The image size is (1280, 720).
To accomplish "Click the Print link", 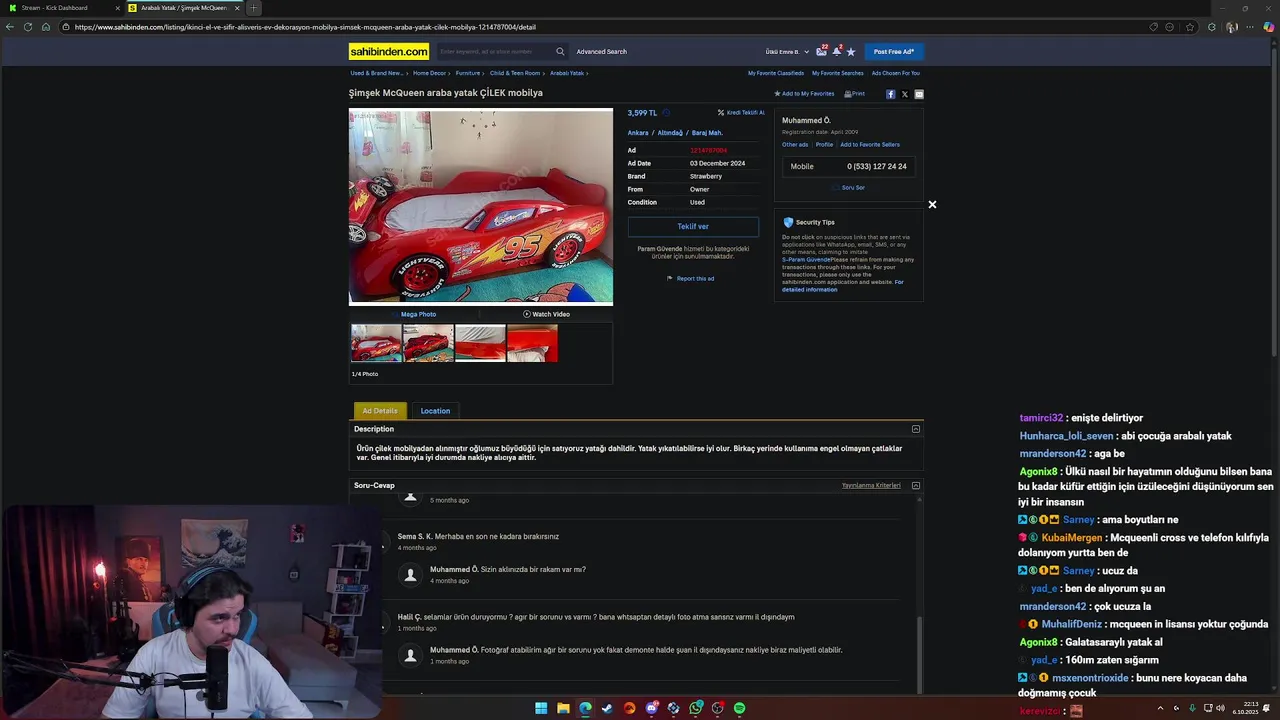I will [855, 94].
